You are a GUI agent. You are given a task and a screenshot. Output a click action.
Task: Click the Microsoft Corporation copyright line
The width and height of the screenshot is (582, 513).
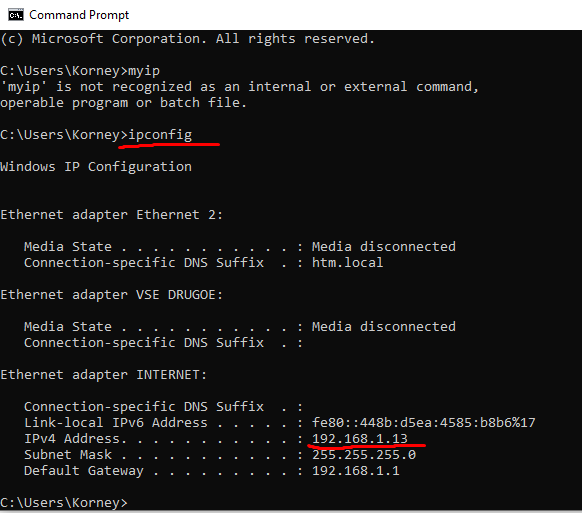pos(188,39)
